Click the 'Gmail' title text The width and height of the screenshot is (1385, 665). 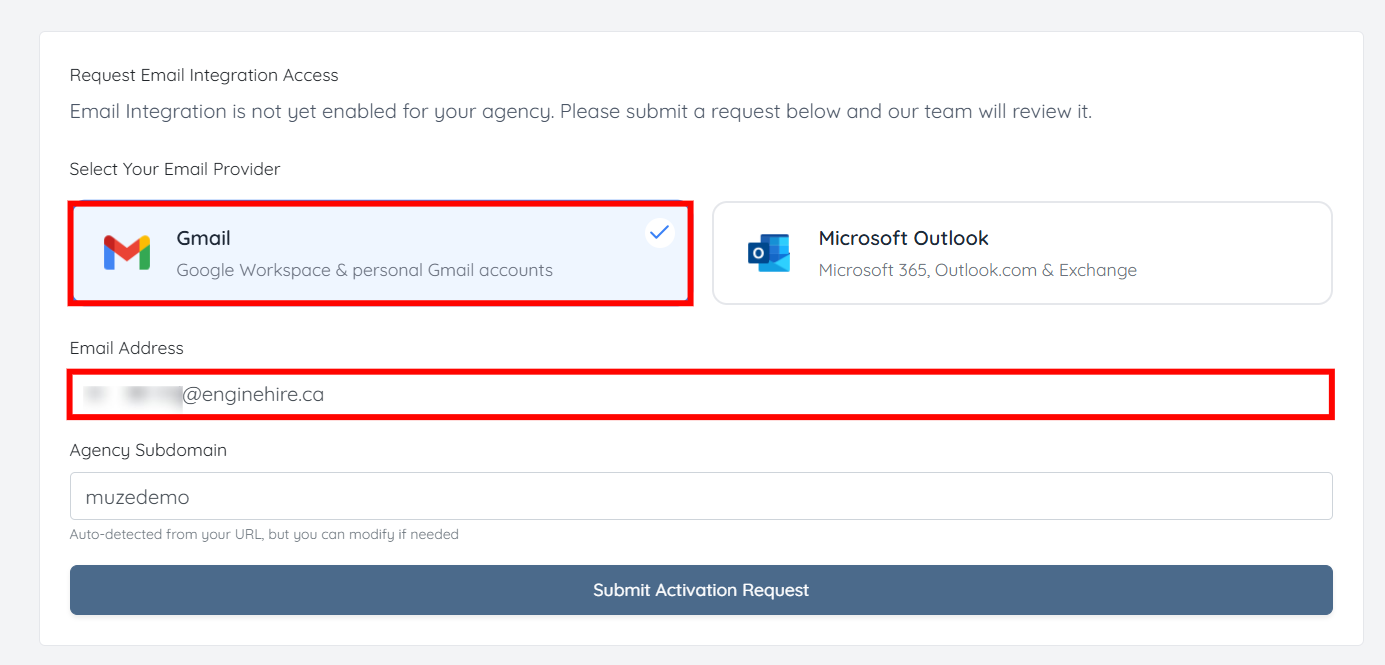click(204, 238)
